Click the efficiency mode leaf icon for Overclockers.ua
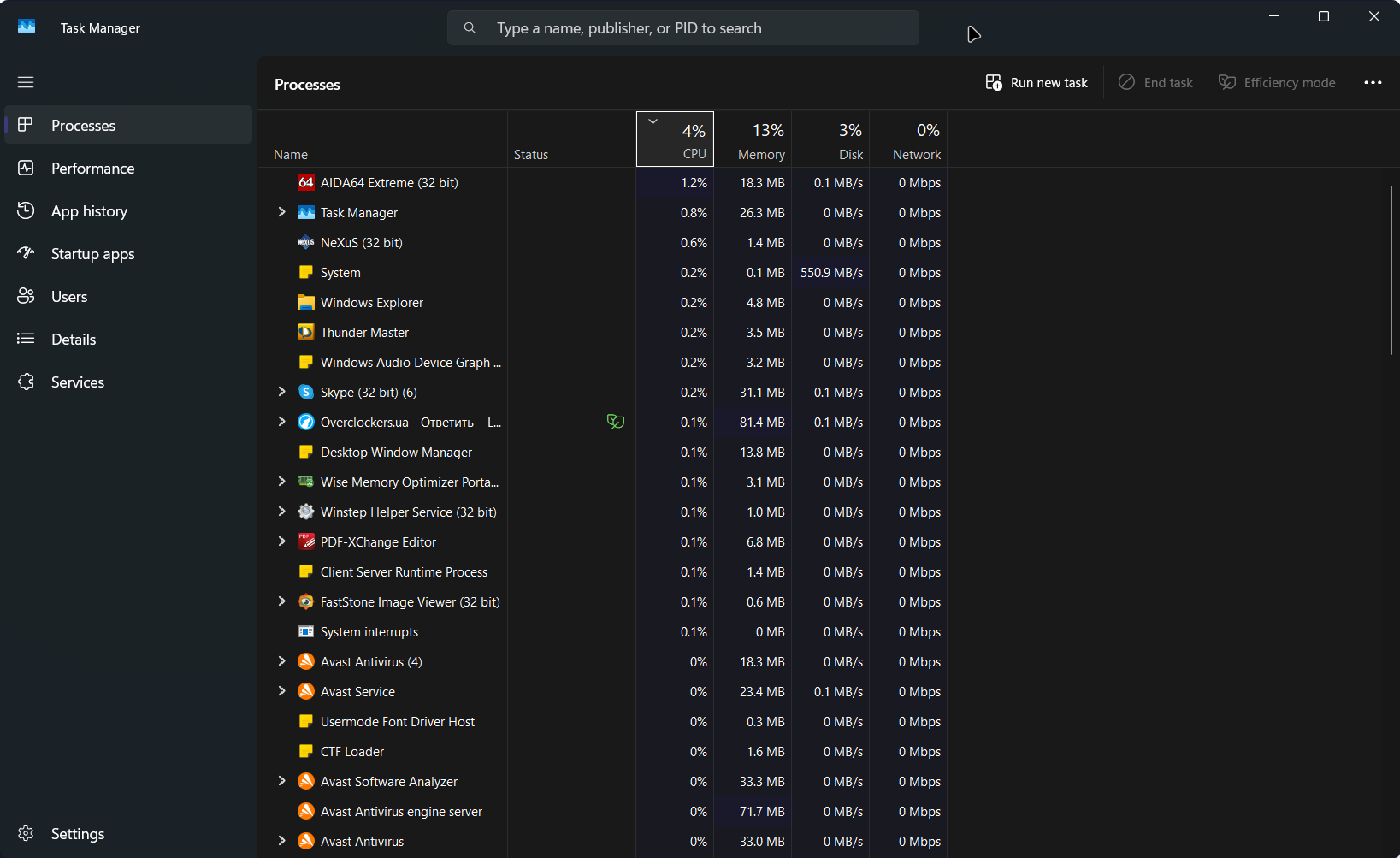 point(616,421)
